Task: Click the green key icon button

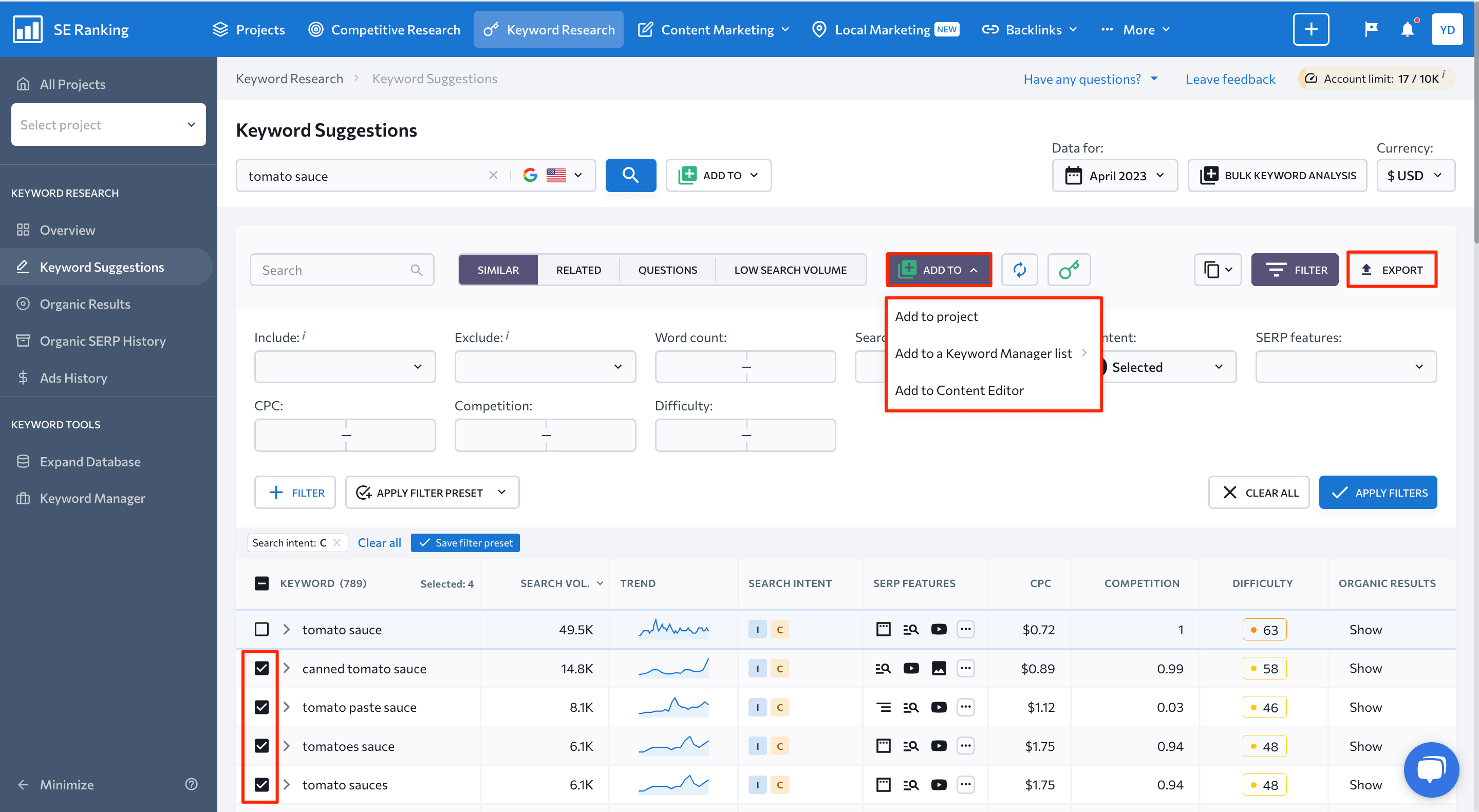Action: (x=1069, y=270)
